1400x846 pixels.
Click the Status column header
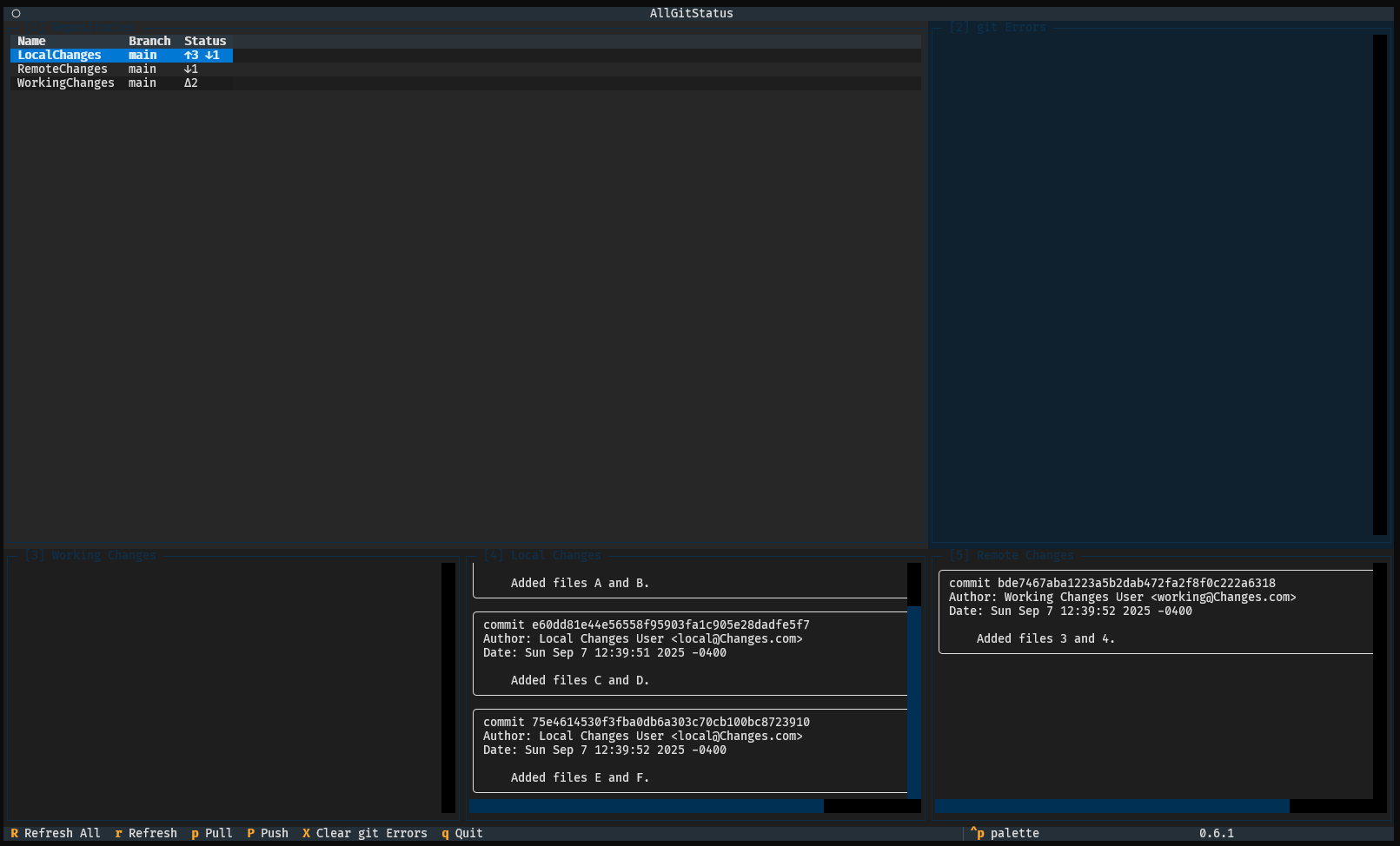[205, 41]
